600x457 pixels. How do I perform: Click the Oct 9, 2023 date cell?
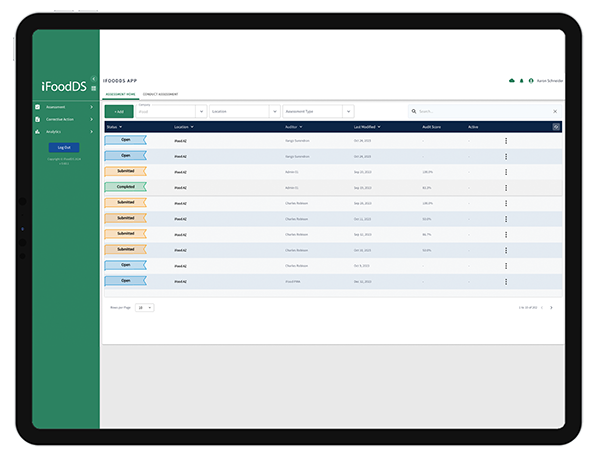[362, 266]
